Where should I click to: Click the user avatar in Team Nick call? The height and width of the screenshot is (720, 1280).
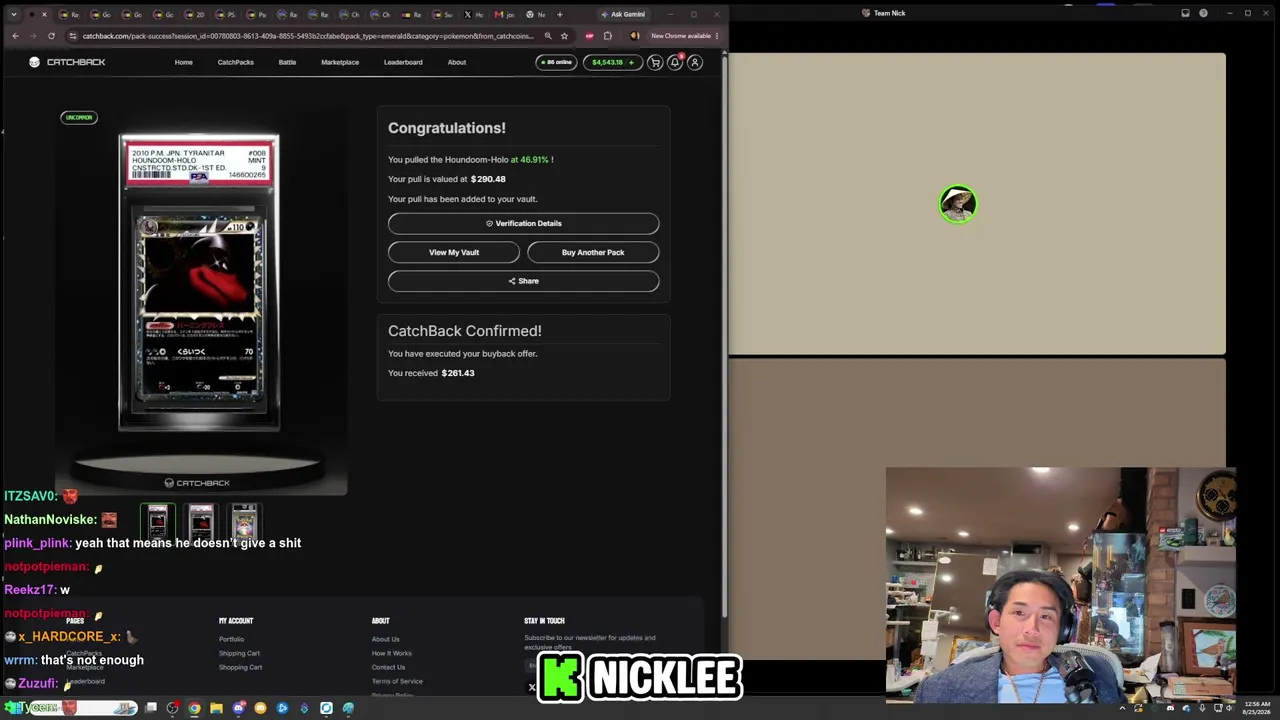[958, 204]
